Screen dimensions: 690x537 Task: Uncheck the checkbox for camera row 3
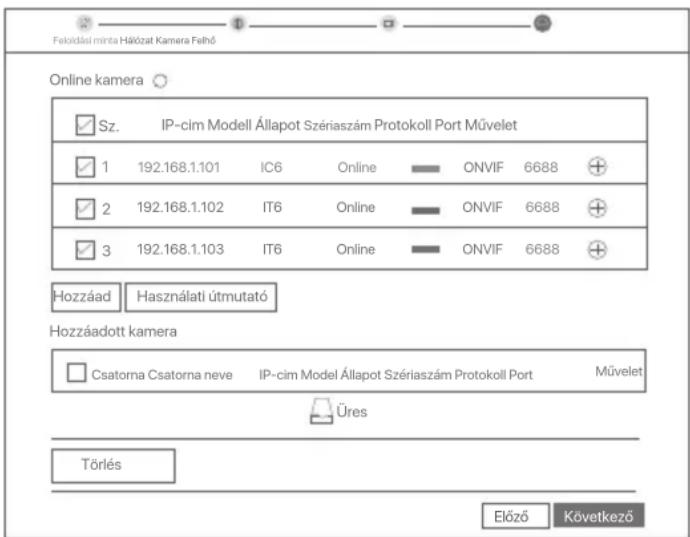click(85, 250)
